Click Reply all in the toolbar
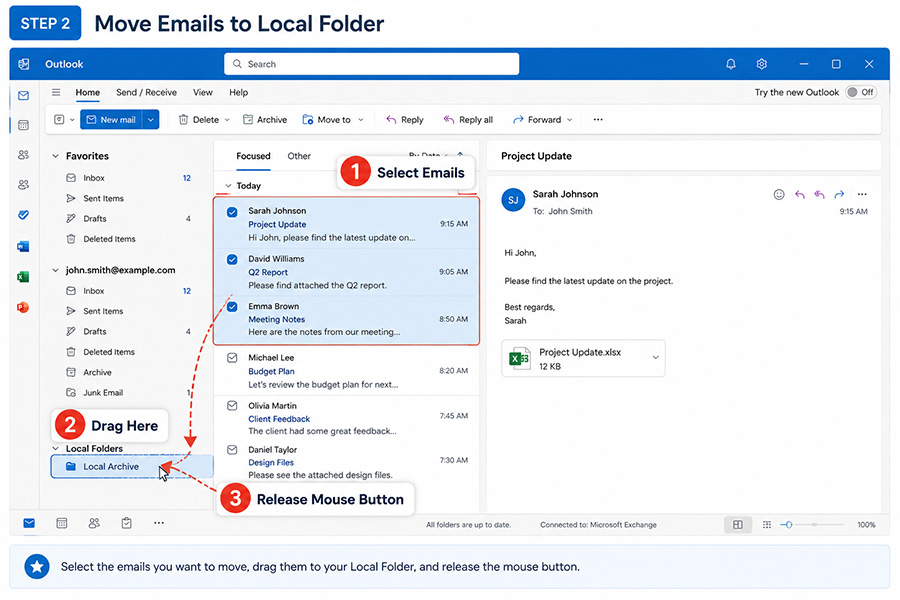Viewport: 900px width, 600px height. [x=468, y=119]
